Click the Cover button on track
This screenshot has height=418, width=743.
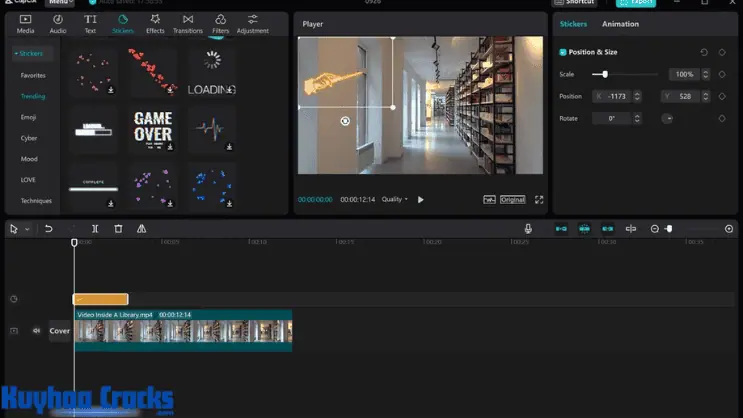pyautogui.click(x=60, y=331)
